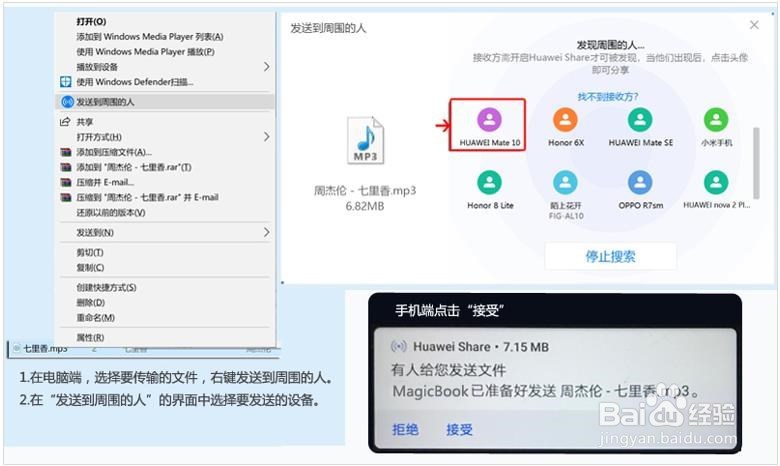Tap 接受 in the Huawei Share notification
Viewport: 780px width, 466px height.
point(459,430)
